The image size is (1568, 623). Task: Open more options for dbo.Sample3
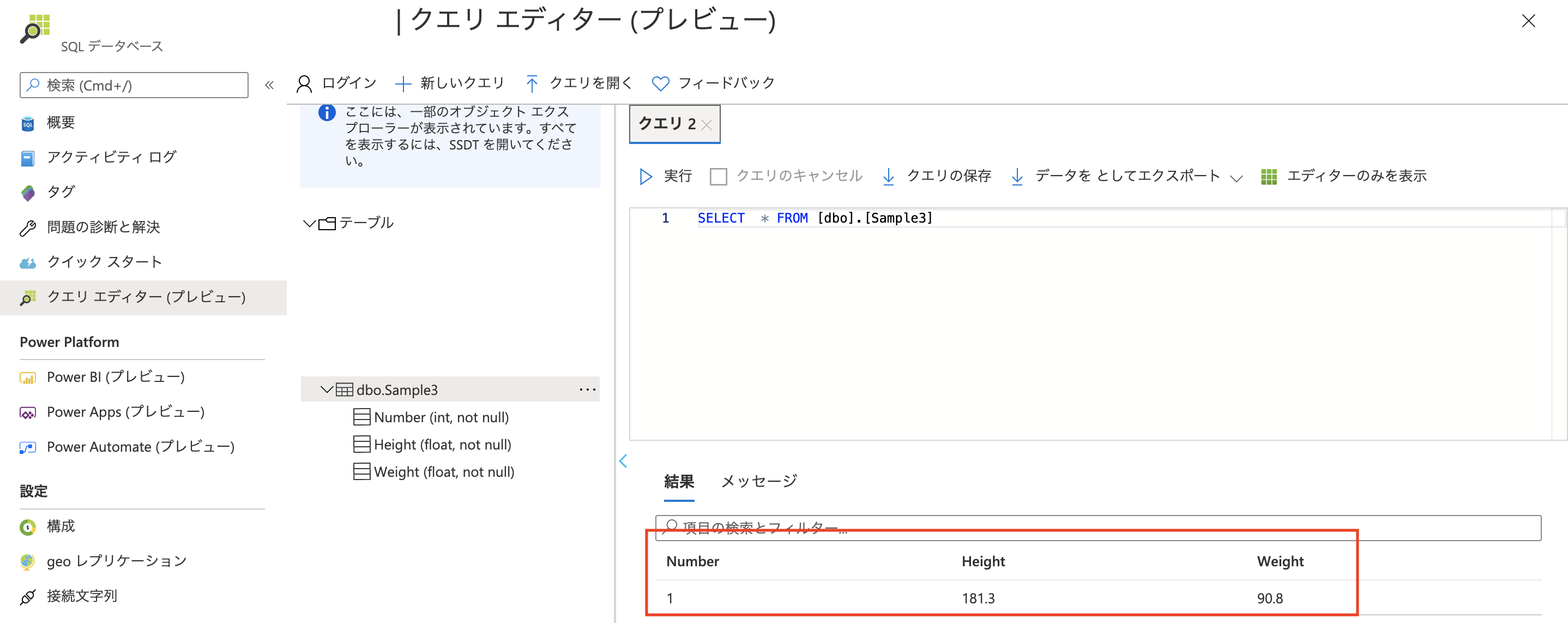(x=587, y=389)
